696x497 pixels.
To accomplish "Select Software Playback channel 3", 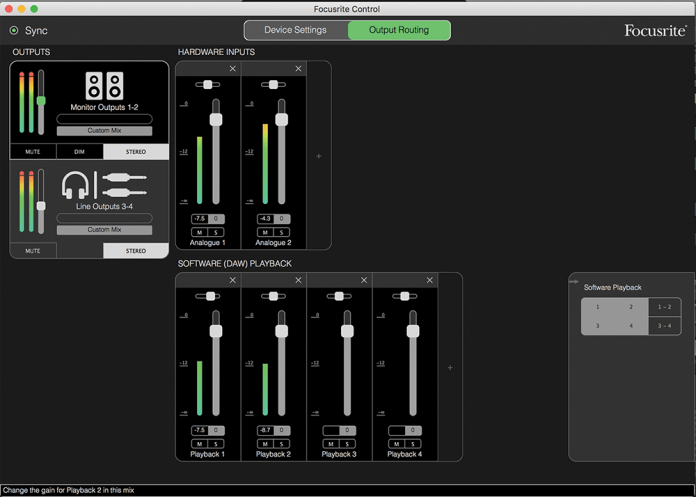I will [598, 326].
